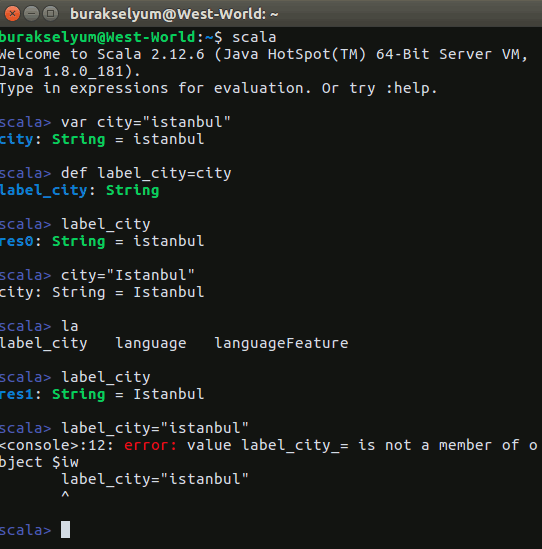
Task: Click the '<console>:12:' text
Action: tap(57, 445)
